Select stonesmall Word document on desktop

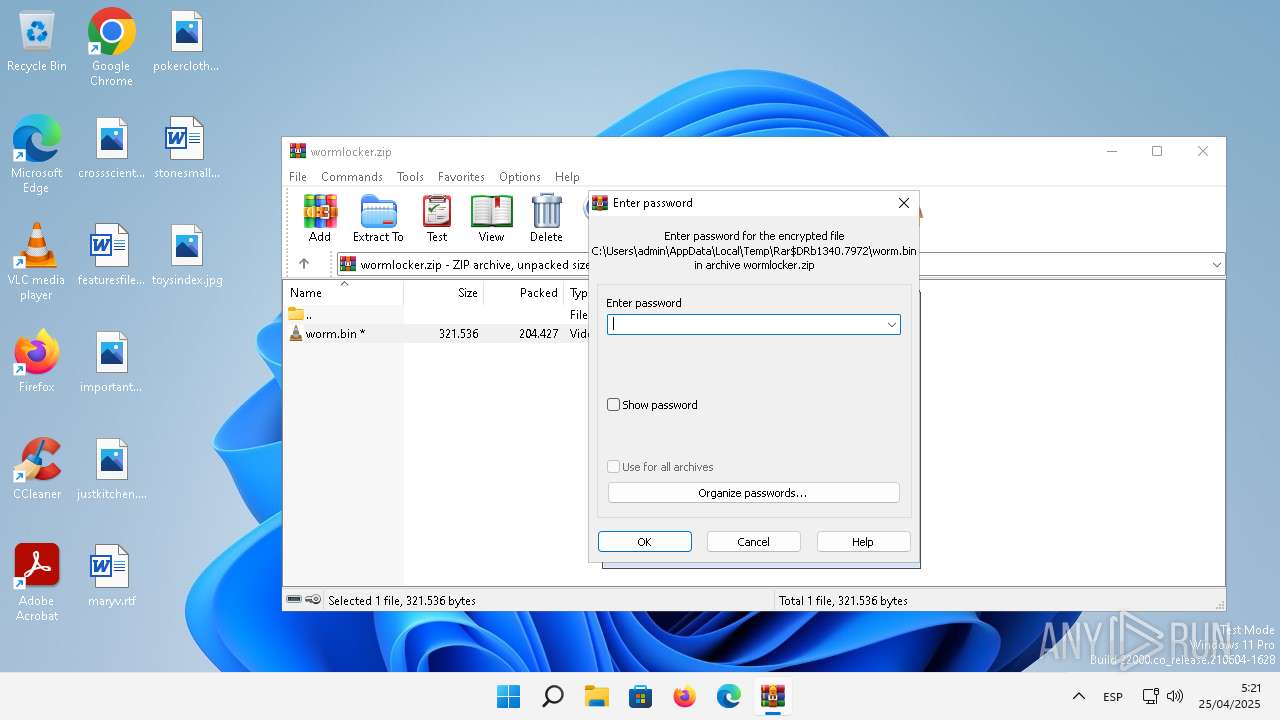pos(186,148)
